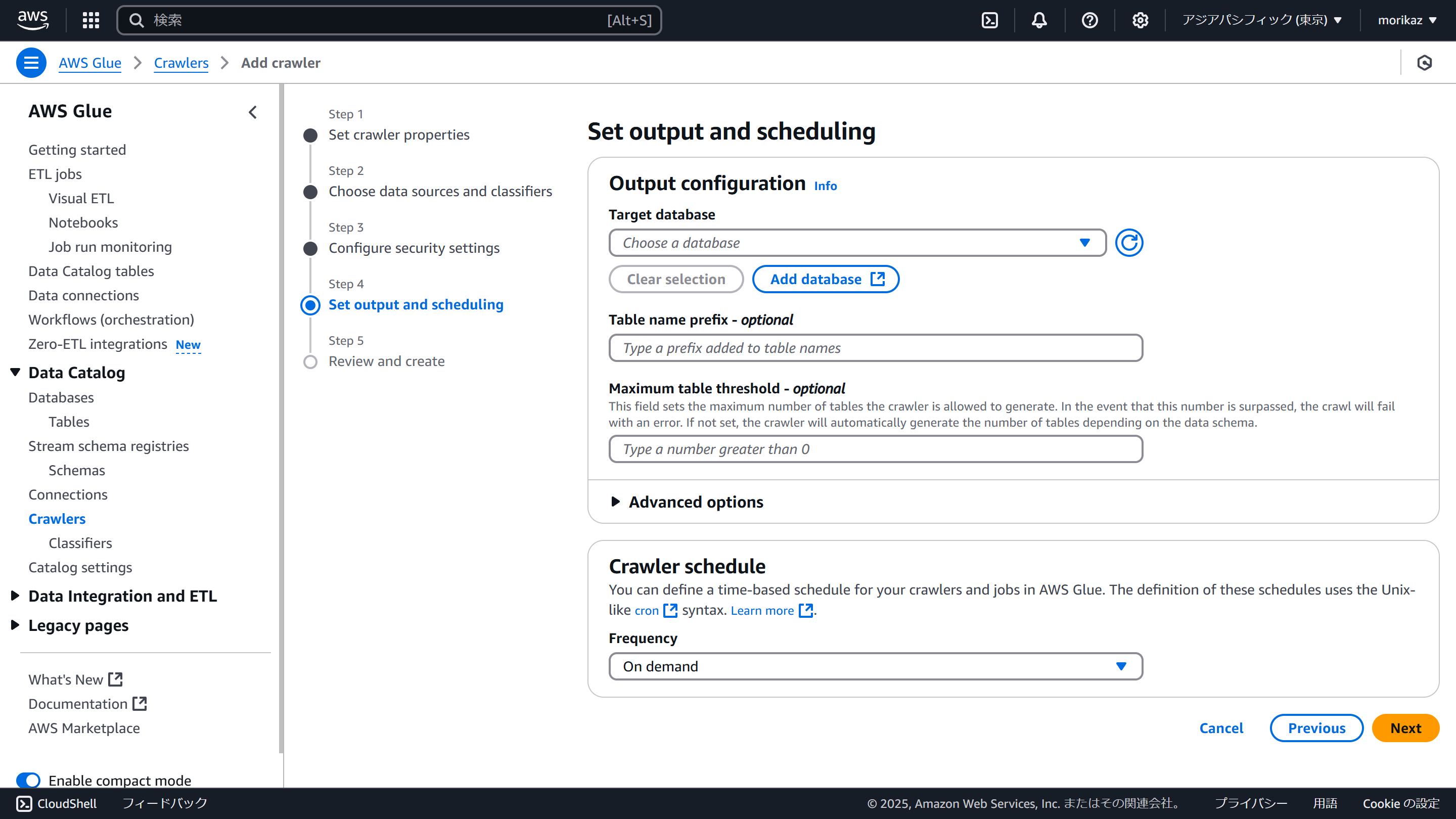Open the notifications bell
The width and height of the screenshot is (1456, 819).
[1039, 20]
